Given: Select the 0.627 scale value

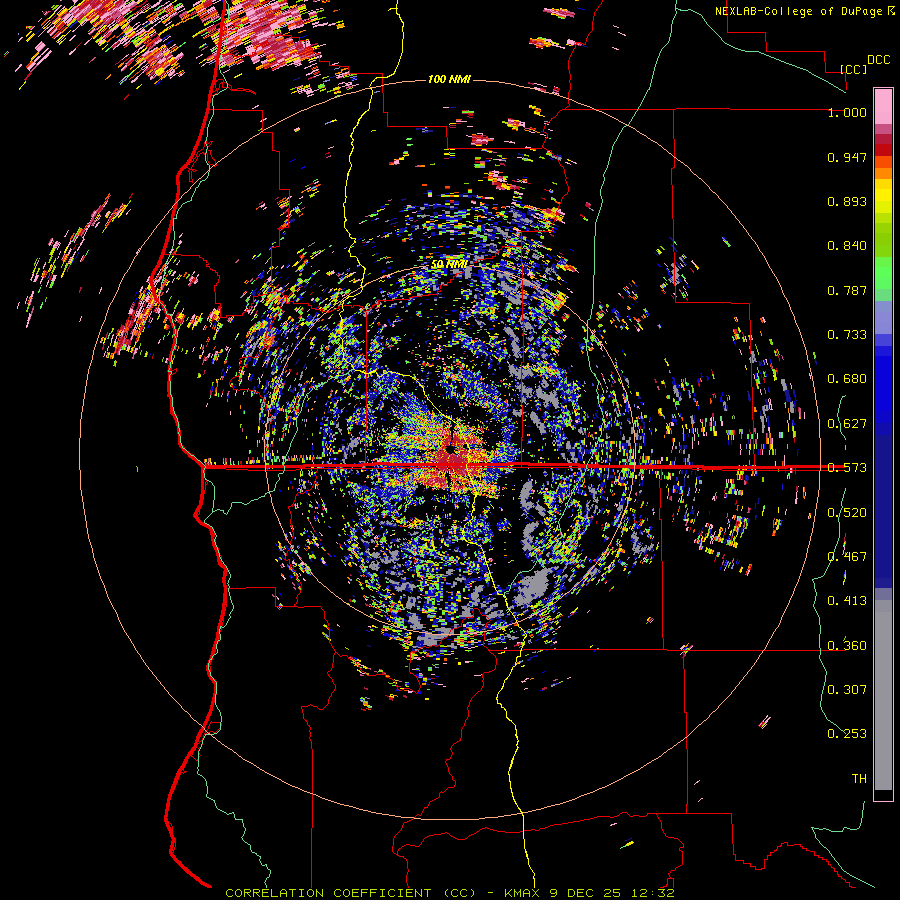Looking at the screenshot, I should tap(847, 424).
